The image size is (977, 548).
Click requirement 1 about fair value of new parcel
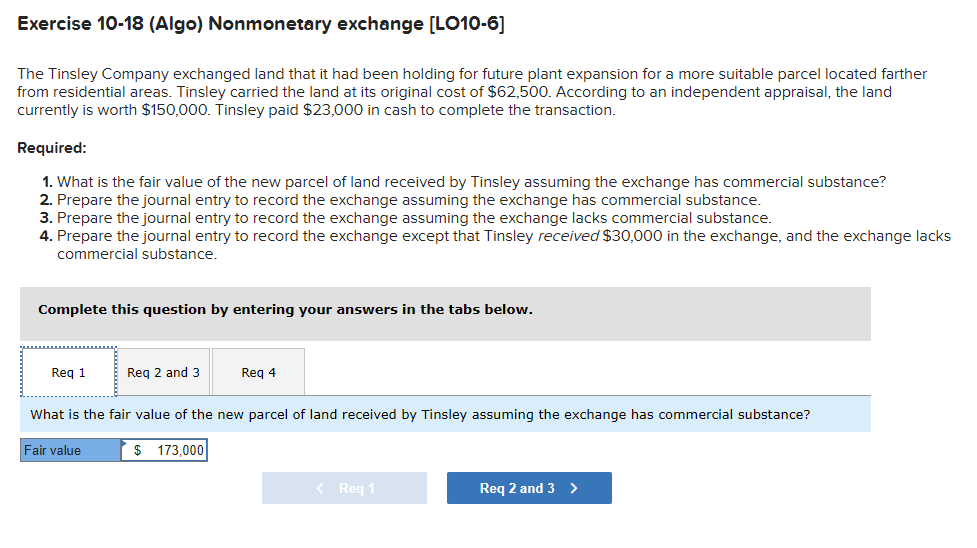coord(470,182)
